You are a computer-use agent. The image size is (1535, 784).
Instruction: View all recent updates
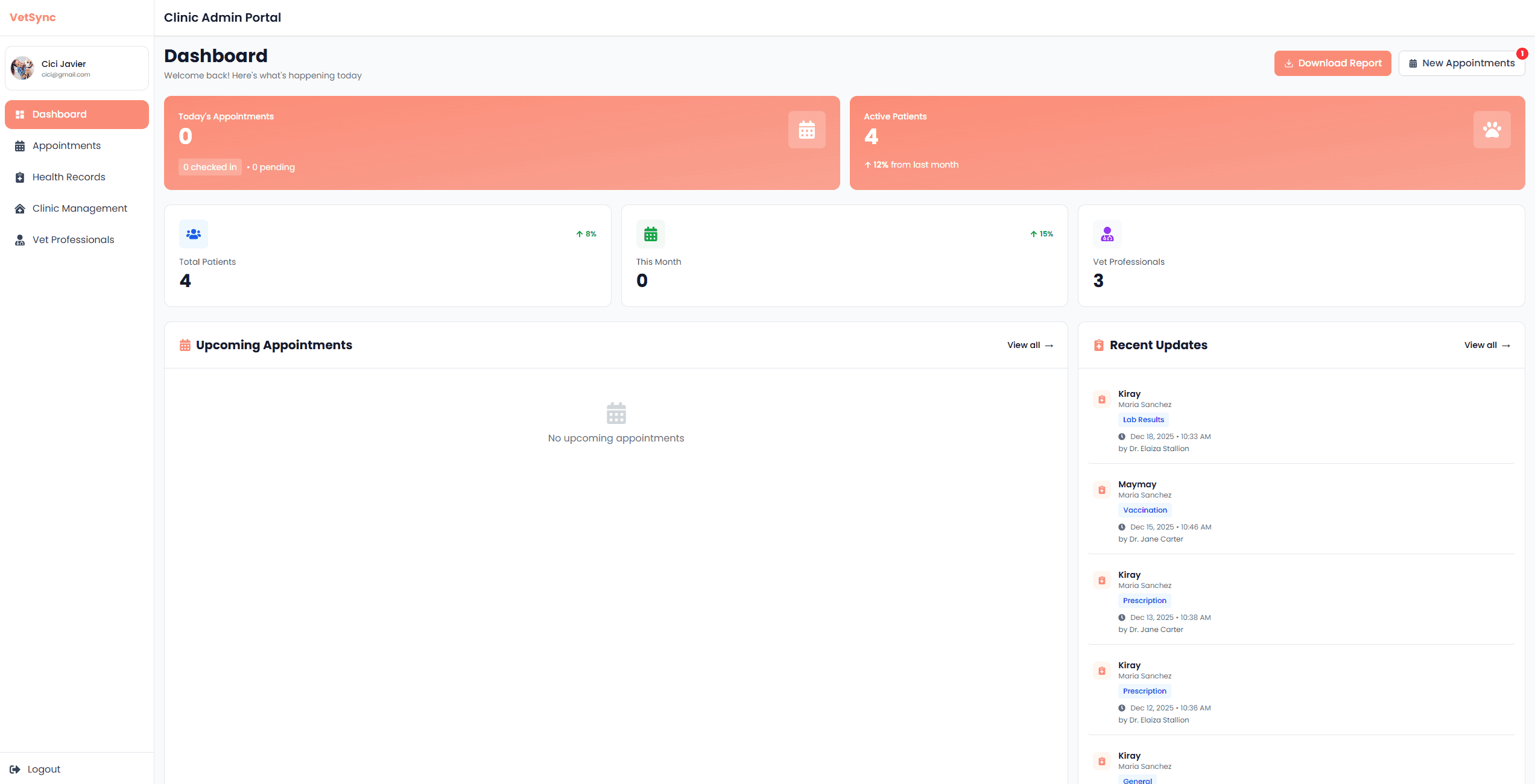point(1487,346)
